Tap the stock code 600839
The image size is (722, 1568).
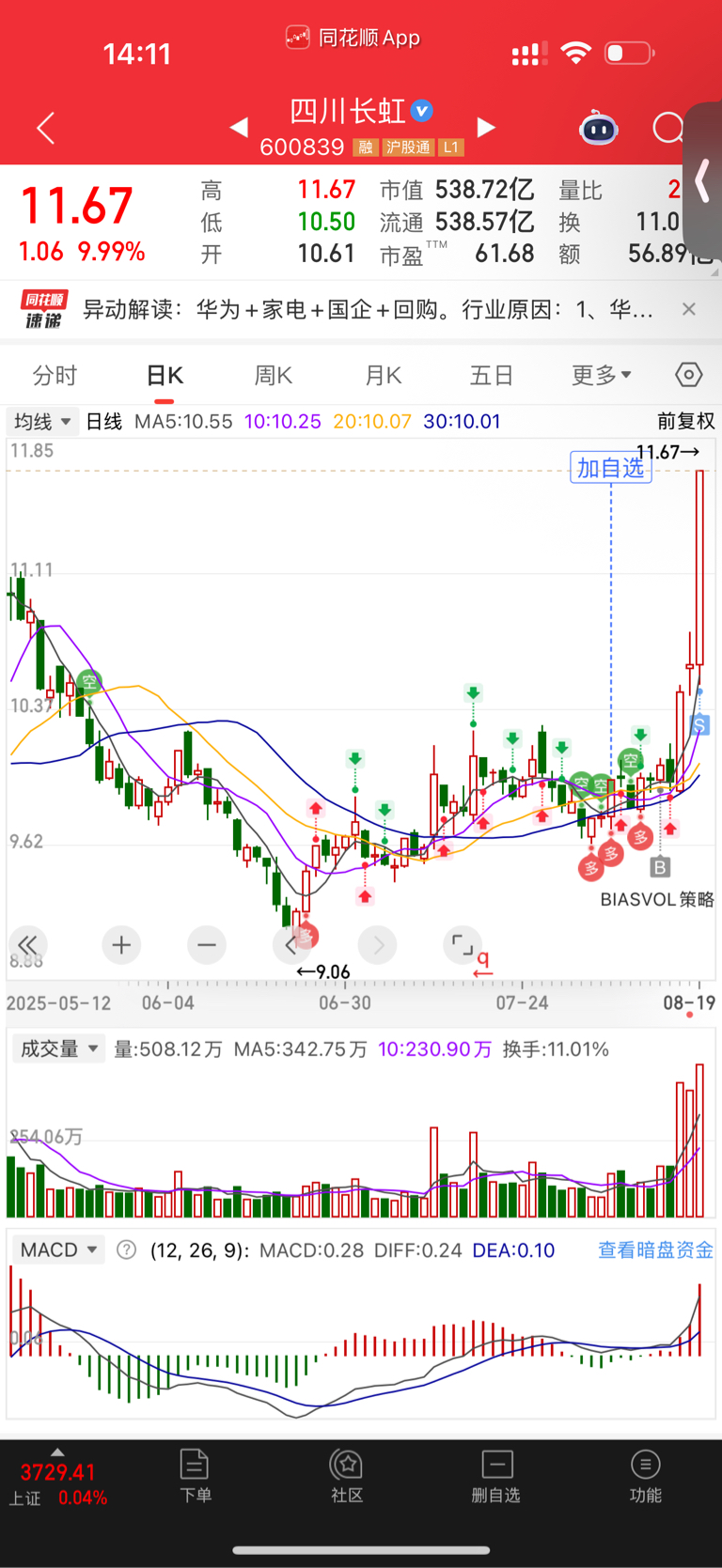coord(302,147)
